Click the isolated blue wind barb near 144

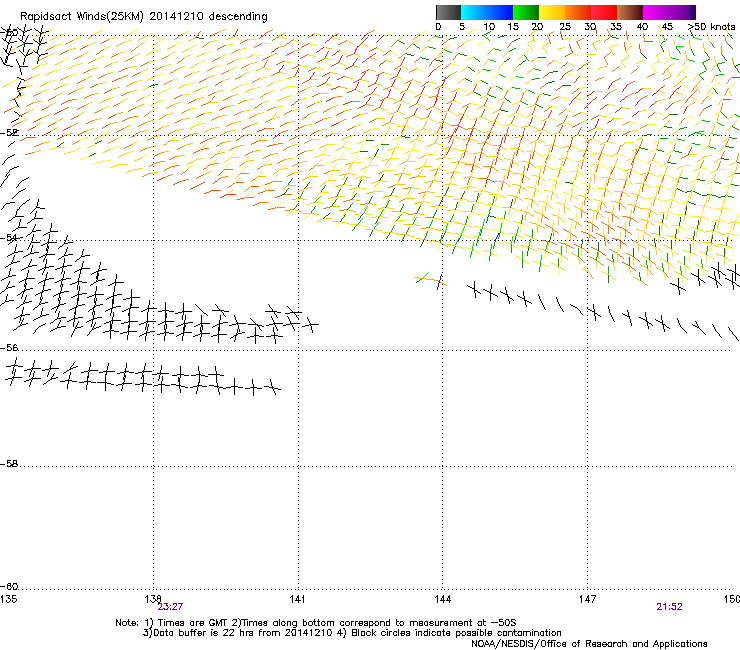[440, 281]
